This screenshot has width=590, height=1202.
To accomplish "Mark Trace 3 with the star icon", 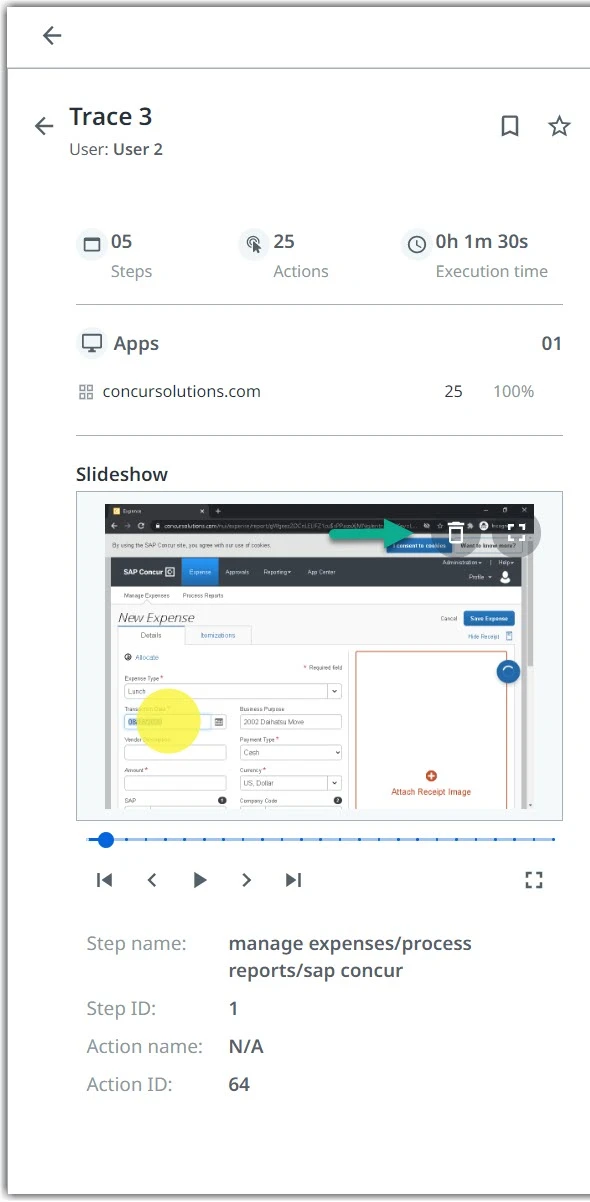I will [559, 126].
